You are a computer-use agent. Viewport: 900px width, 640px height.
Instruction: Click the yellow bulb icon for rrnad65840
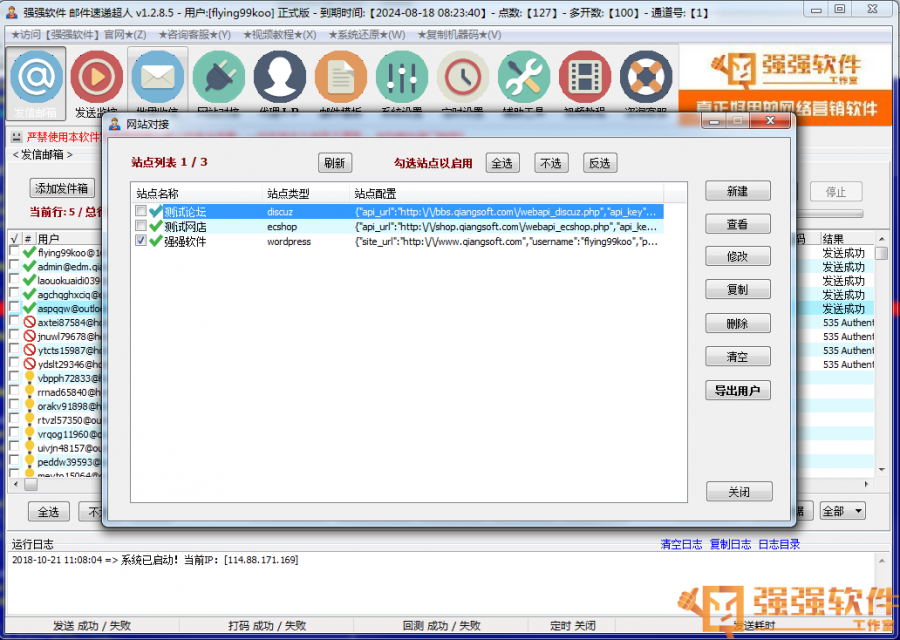pos(29,391)
